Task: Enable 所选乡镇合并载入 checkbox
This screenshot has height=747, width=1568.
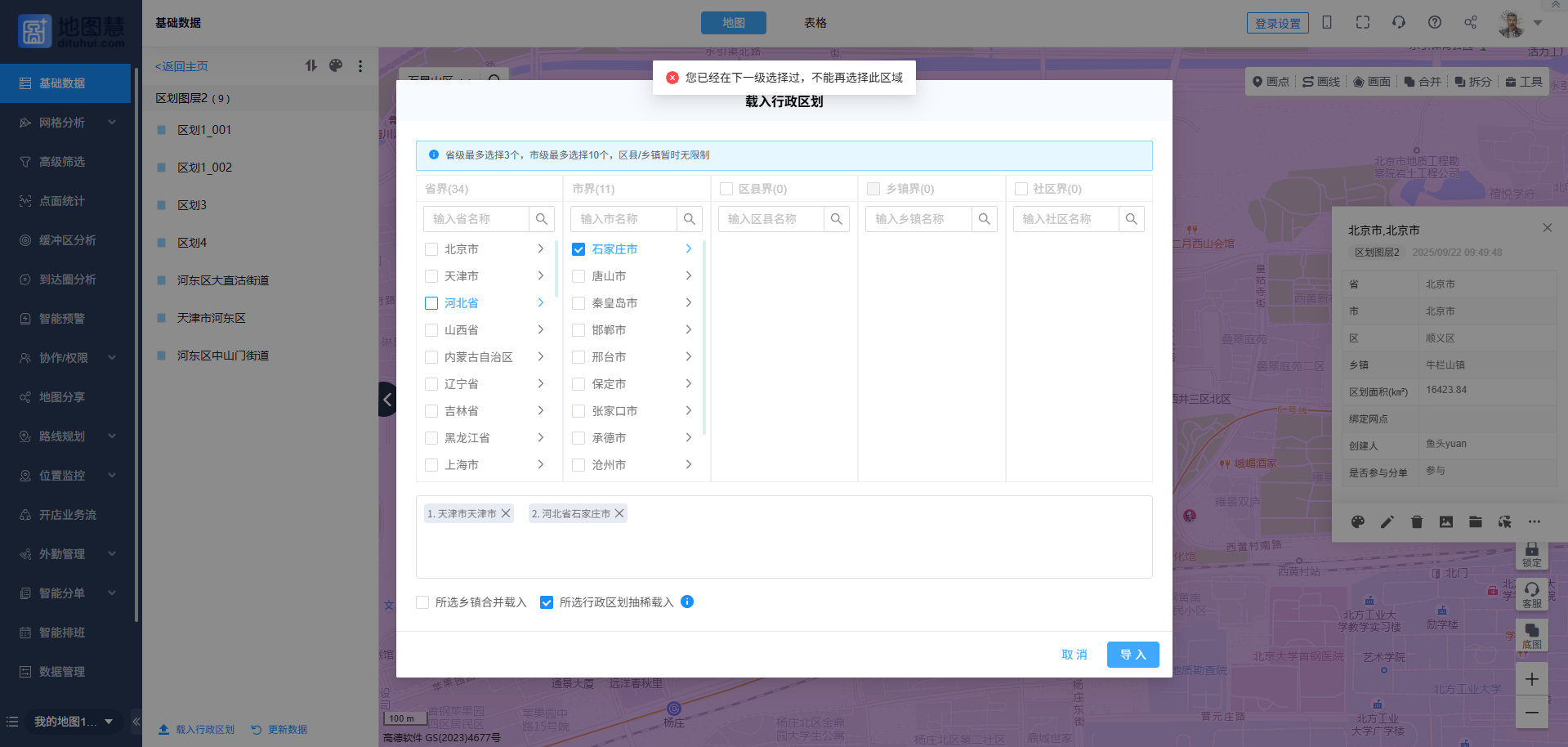Action: click(422, 602)
